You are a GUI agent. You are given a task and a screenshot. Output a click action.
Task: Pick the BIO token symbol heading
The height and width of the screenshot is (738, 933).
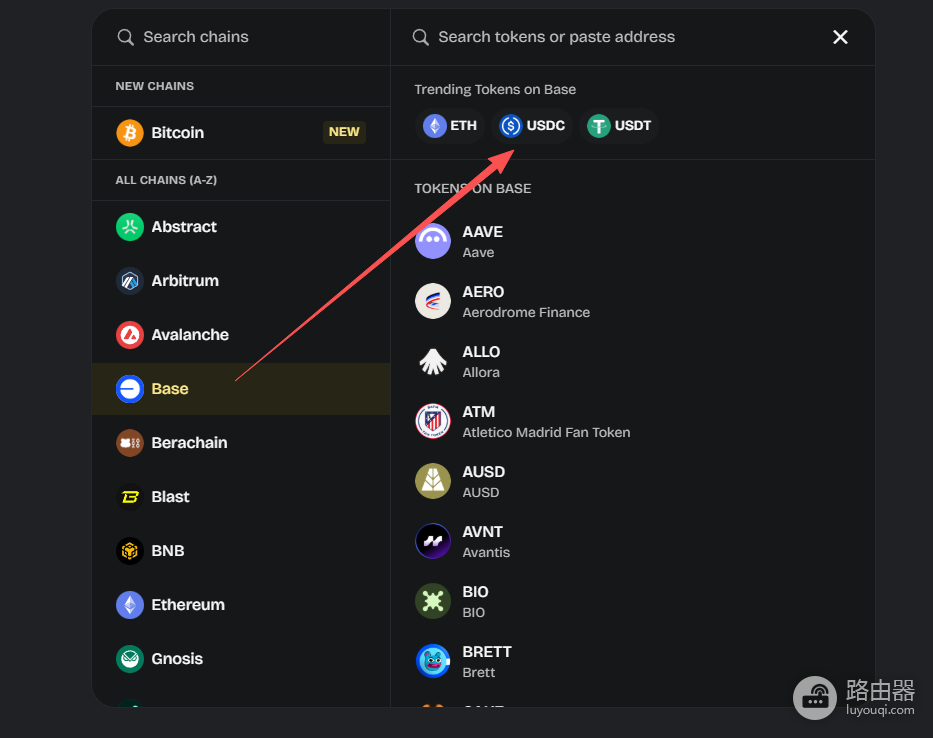click(475, 592)
